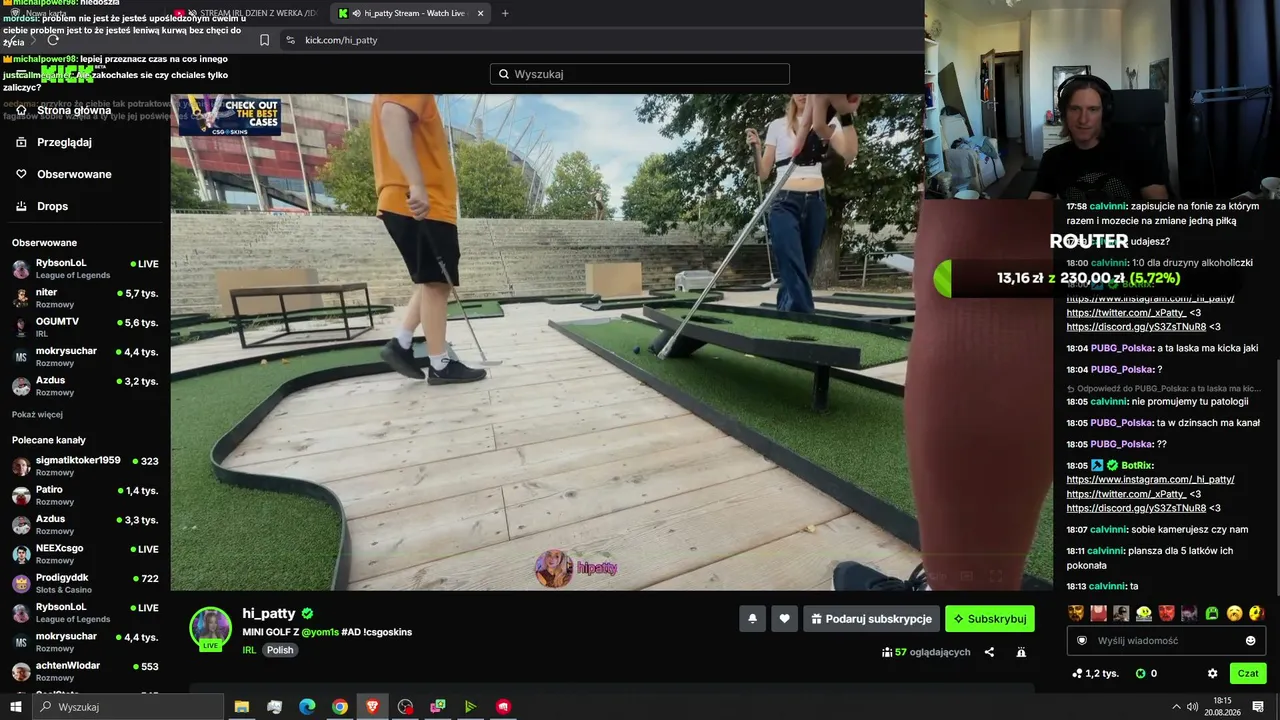Click the kick.com/hi_patty address bar
Viewport: 1280px width, 720px height.
click(x=341, y=40)
